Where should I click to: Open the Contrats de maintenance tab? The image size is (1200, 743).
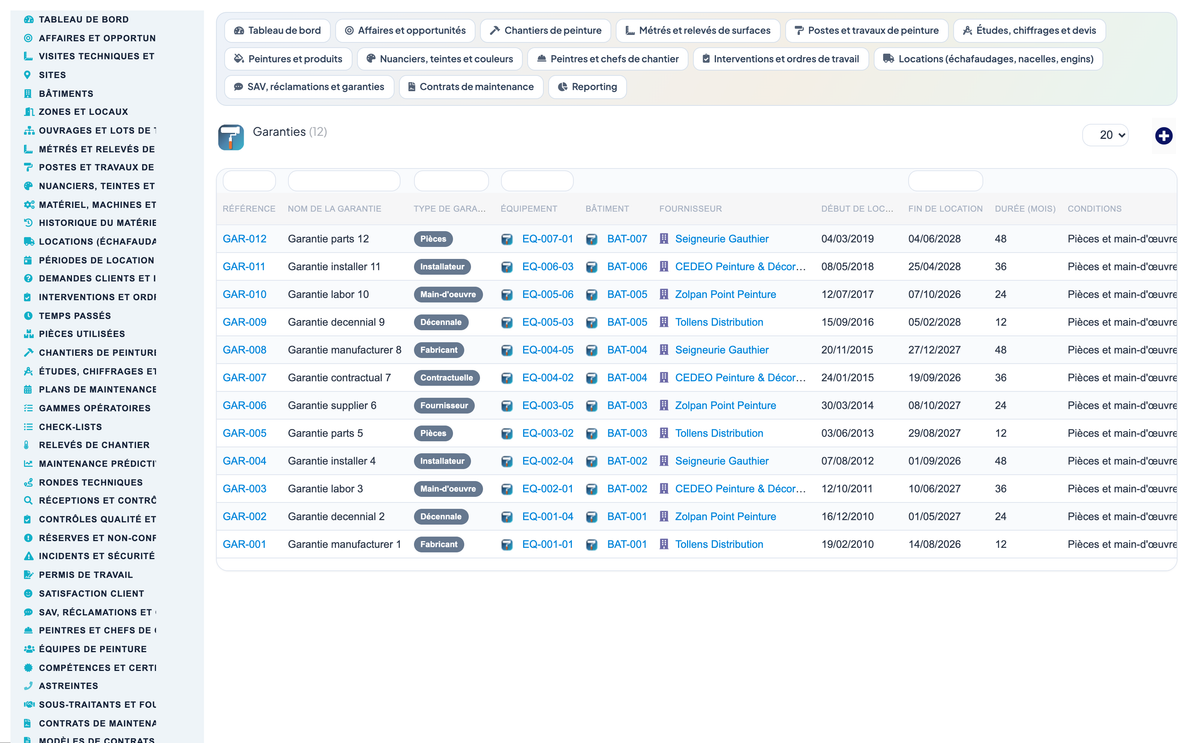click(x=471, y=87)
